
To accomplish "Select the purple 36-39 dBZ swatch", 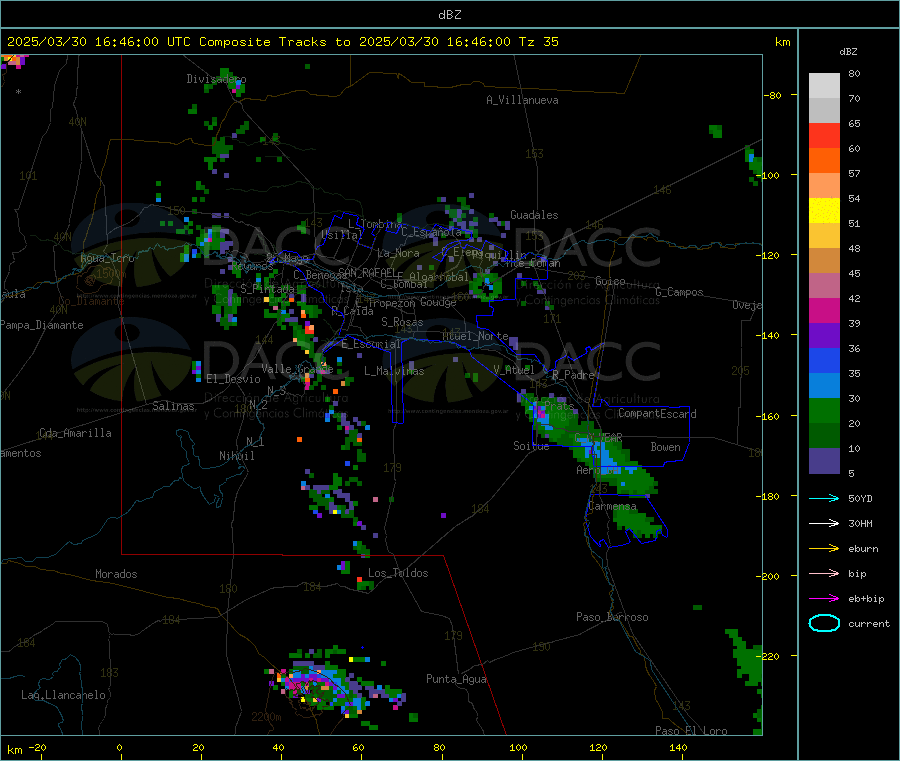I will click(x=824, y=336).
